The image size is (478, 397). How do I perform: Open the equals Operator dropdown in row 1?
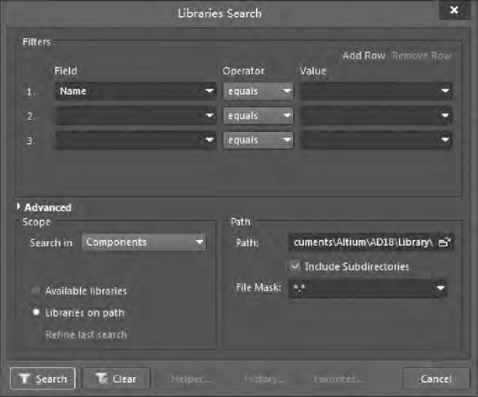[258, 91]
